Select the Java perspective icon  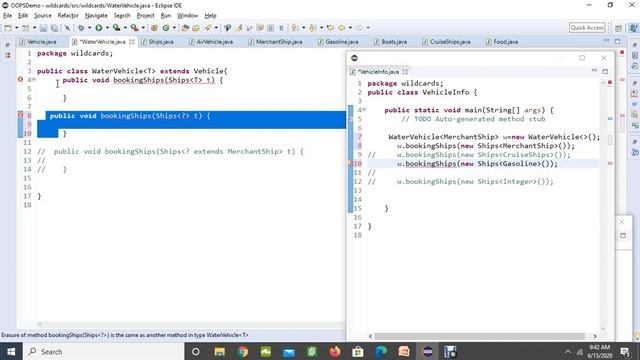click(x=633, y=28)
